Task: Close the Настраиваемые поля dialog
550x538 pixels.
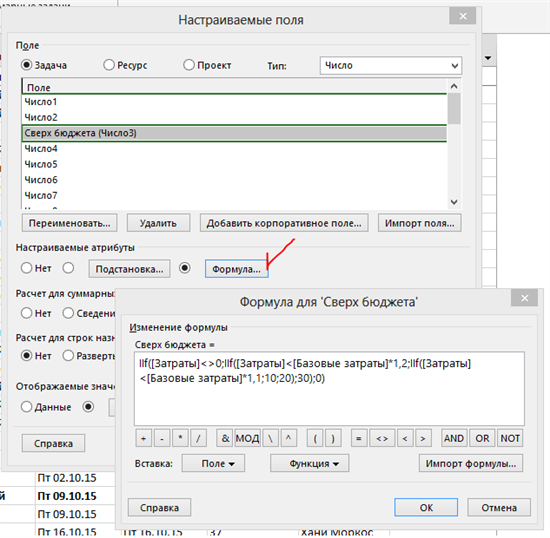Action: [463, 16]
